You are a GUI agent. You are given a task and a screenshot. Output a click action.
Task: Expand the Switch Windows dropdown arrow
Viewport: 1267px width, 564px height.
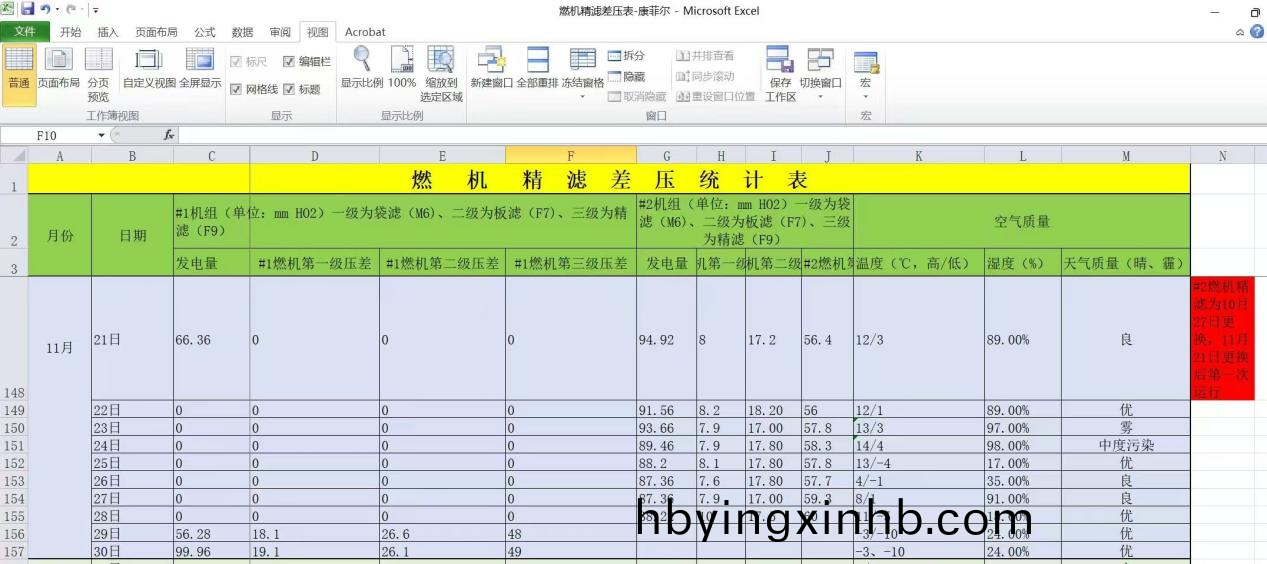pyautogui.click(x=820, y=97)
